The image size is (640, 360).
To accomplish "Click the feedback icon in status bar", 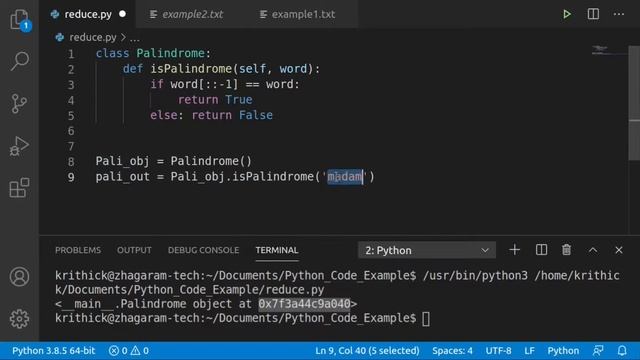I will (x=598, y=351).
